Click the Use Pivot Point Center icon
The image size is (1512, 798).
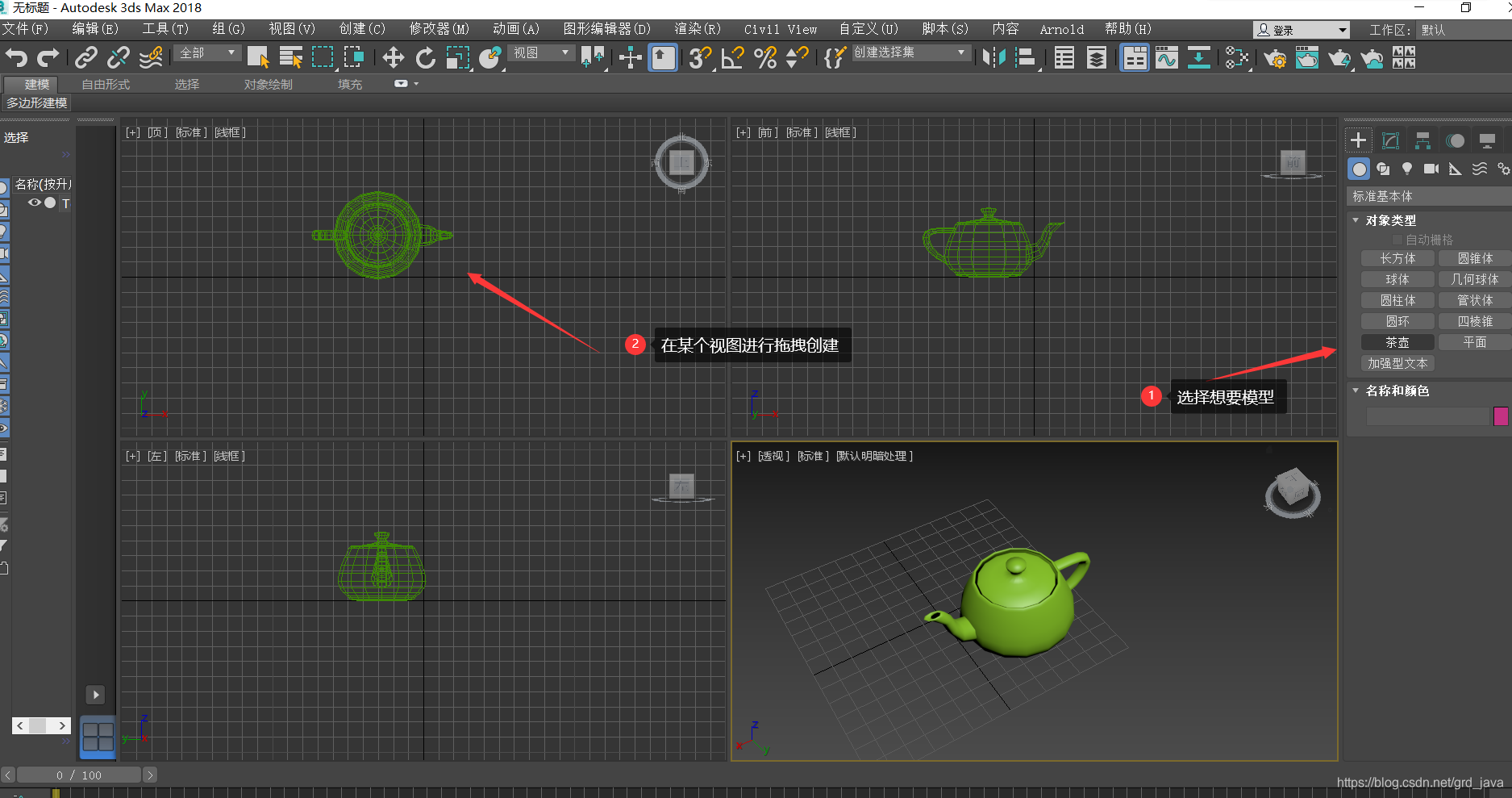click(593, 58)
